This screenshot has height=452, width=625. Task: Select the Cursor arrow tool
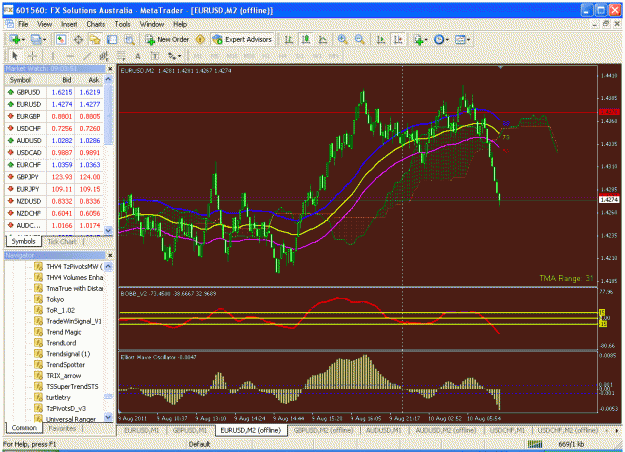pyautogui.click(x=15, y=56)
